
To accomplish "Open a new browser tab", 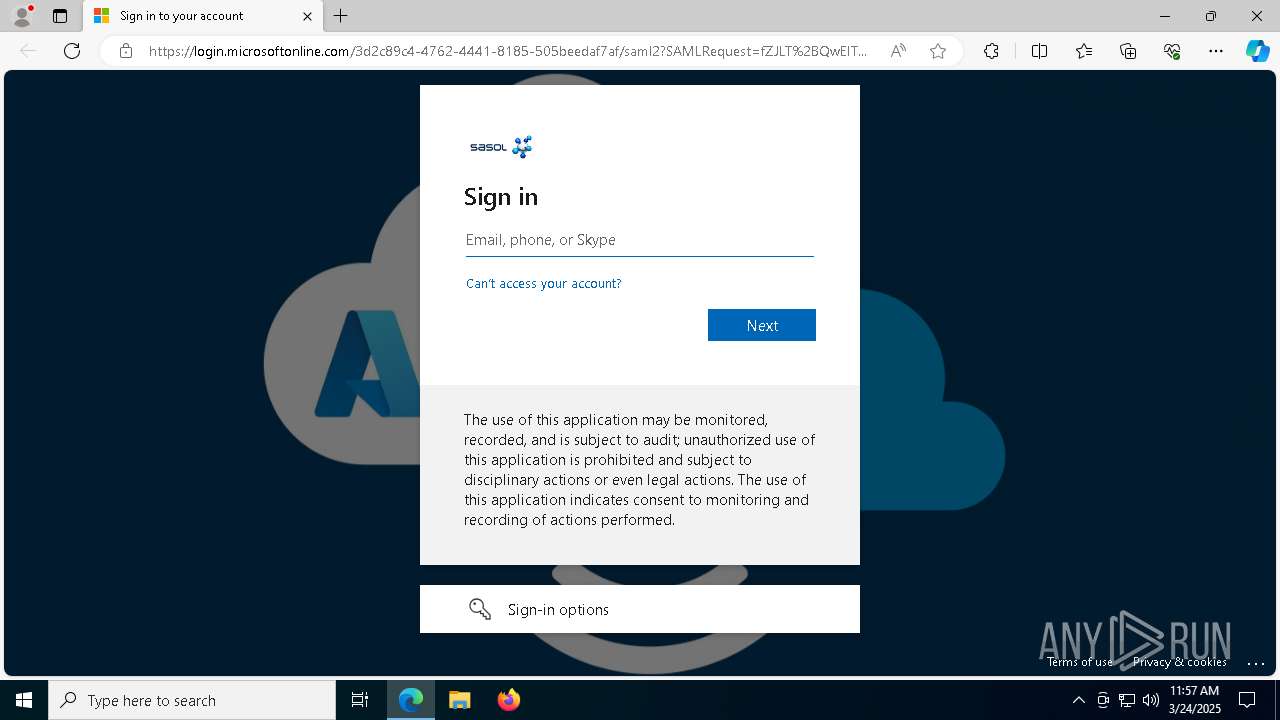I will 341,16.
